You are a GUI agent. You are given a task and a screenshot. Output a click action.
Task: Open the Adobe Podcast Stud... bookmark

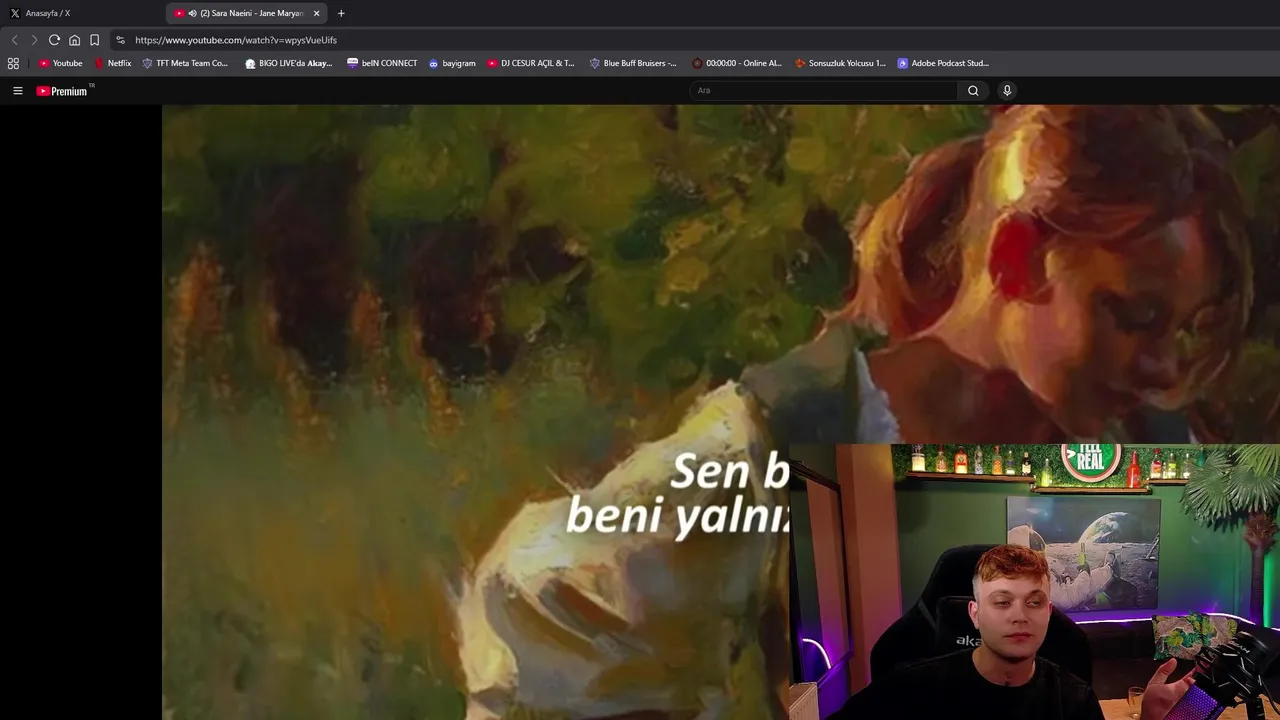point(943,63)
